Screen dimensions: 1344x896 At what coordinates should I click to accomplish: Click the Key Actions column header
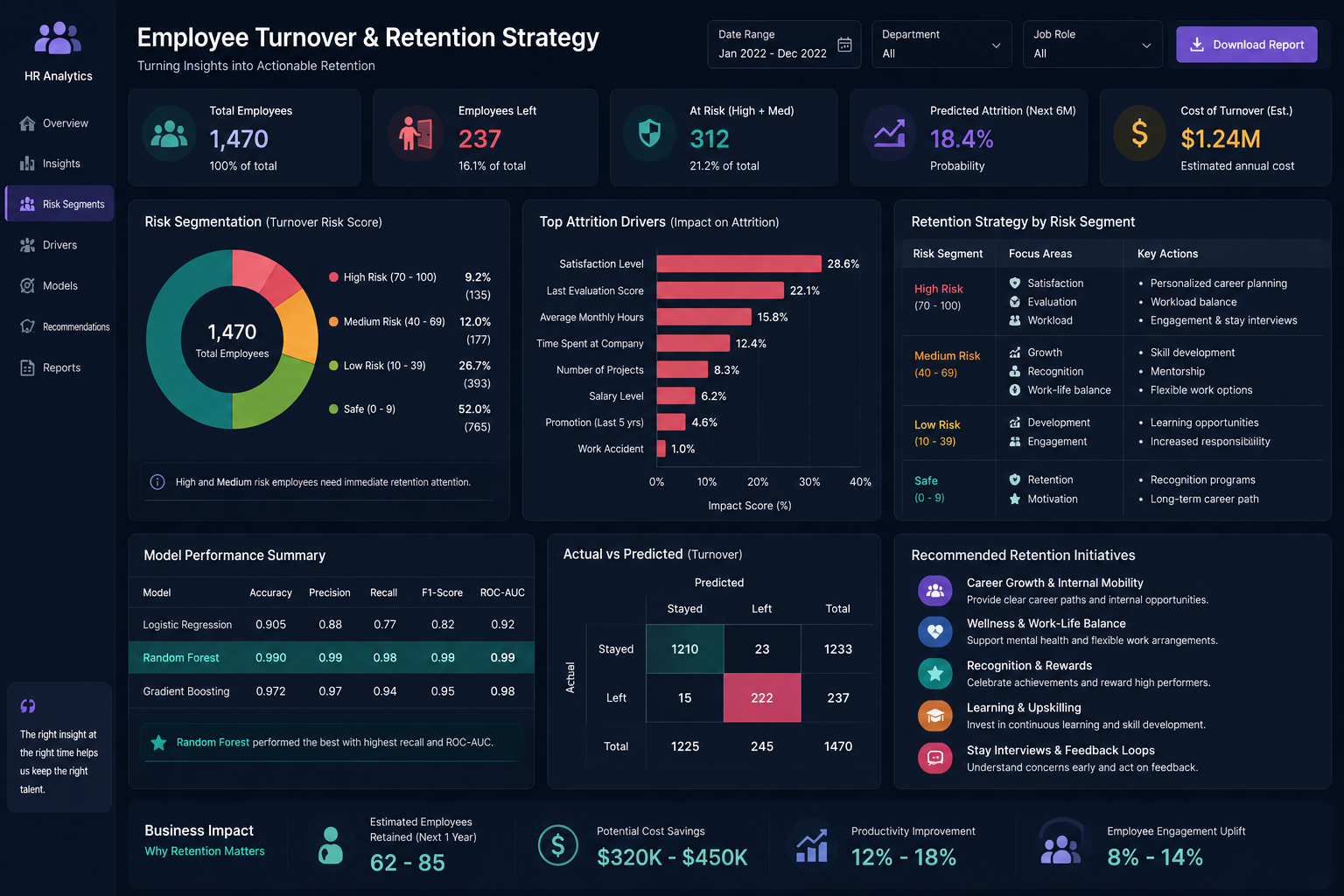1167,254
